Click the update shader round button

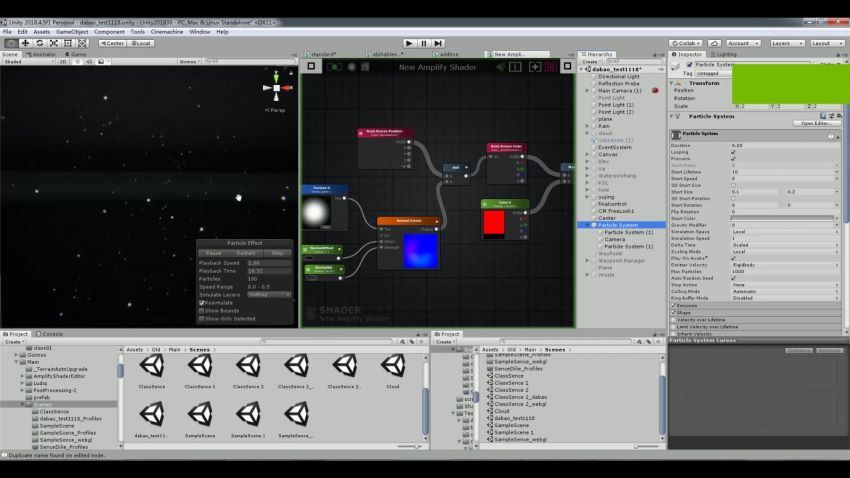point(351,67)
